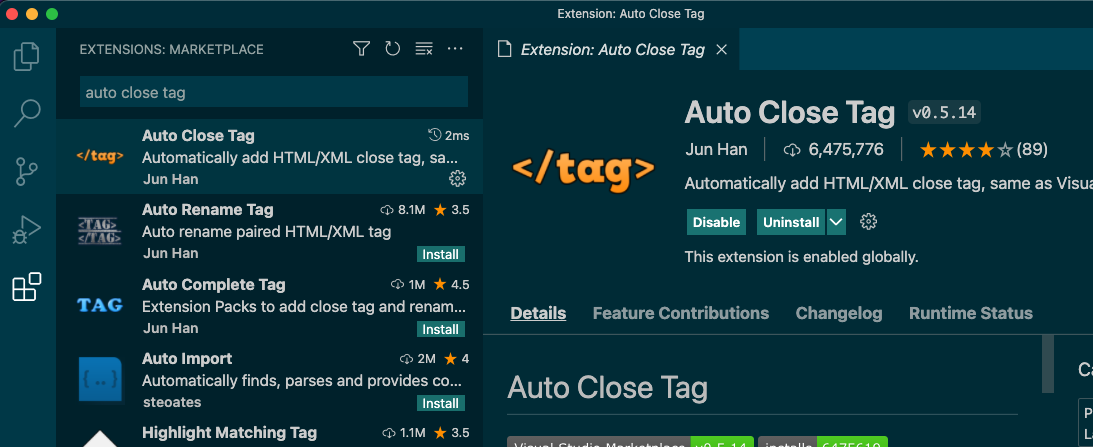Click the v0.5.14 version badge
The height and width of the screenshot is (447, 1093).
(x=944, y=112)
